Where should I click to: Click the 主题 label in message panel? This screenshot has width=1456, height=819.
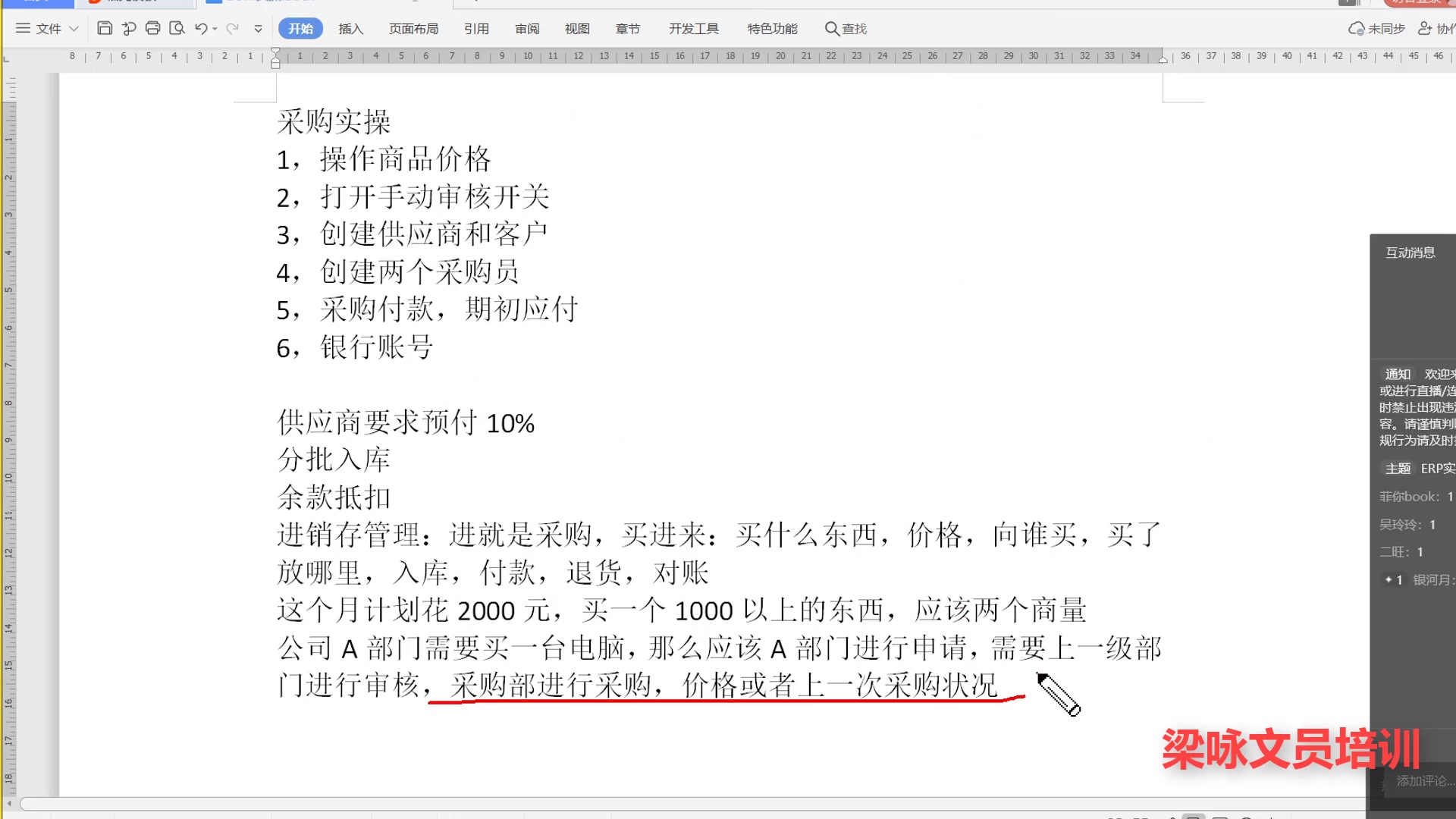click(1398, 469)
